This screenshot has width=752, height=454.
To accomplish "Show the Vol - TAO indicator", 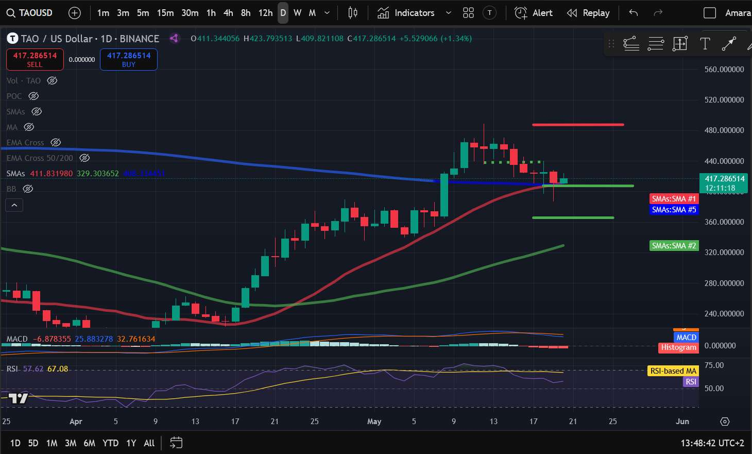I will 52,80.
